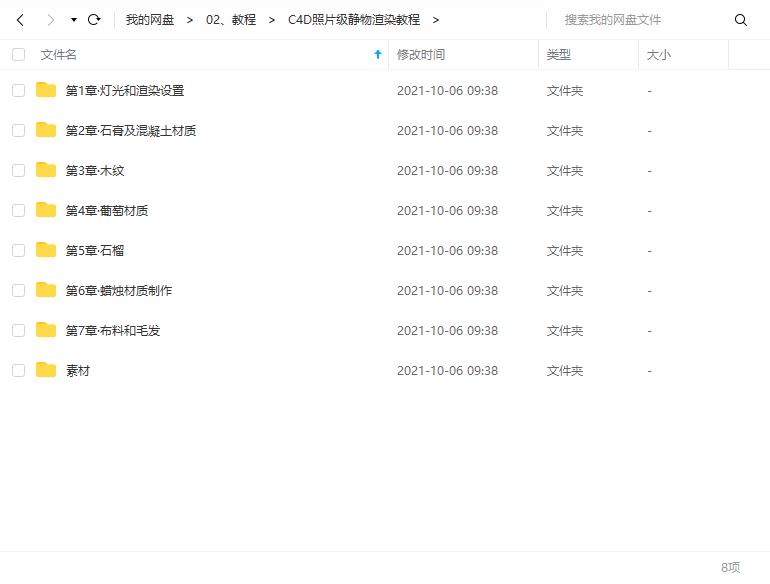Go to 我的网盘 in the breadcrumb
This screenshot has width=770, height=584.
[149, 20]
